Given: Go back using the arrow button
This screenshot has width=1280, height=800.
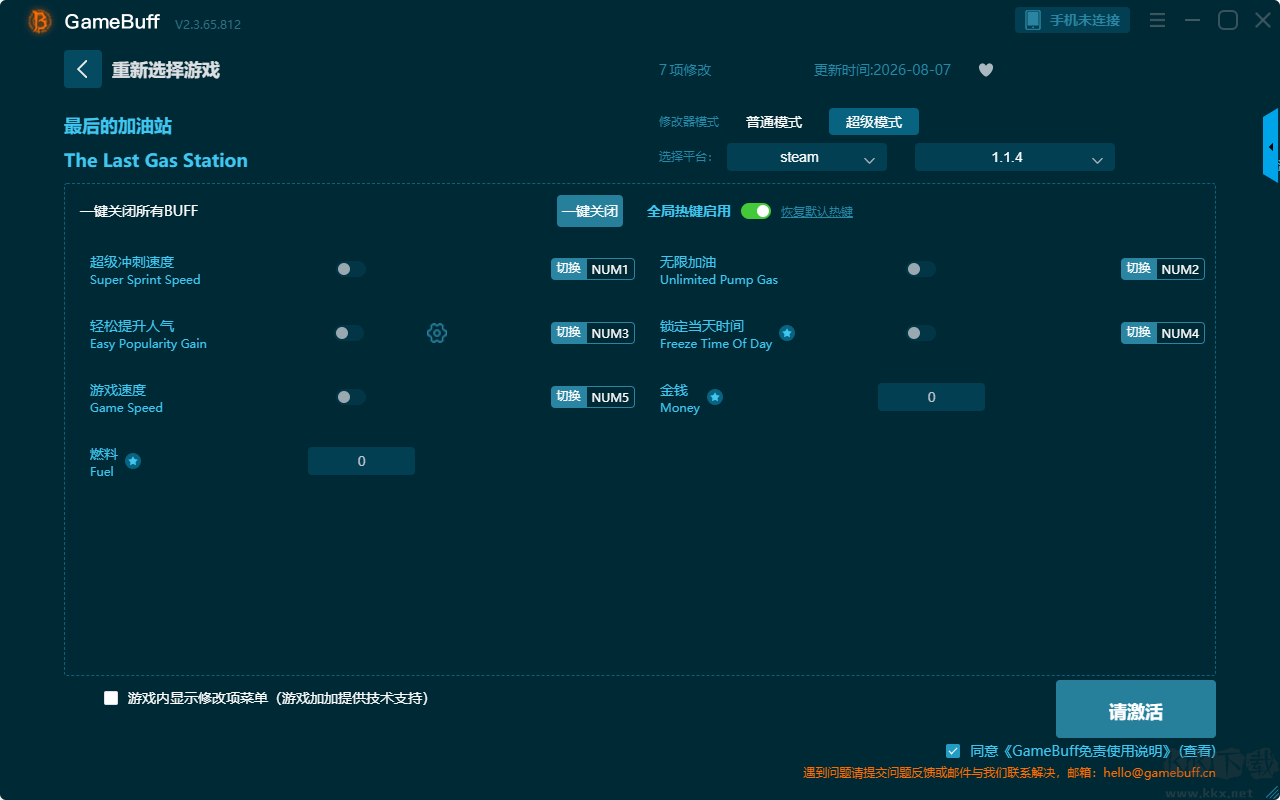Looking at the screenshot, I should pos(83,69).
